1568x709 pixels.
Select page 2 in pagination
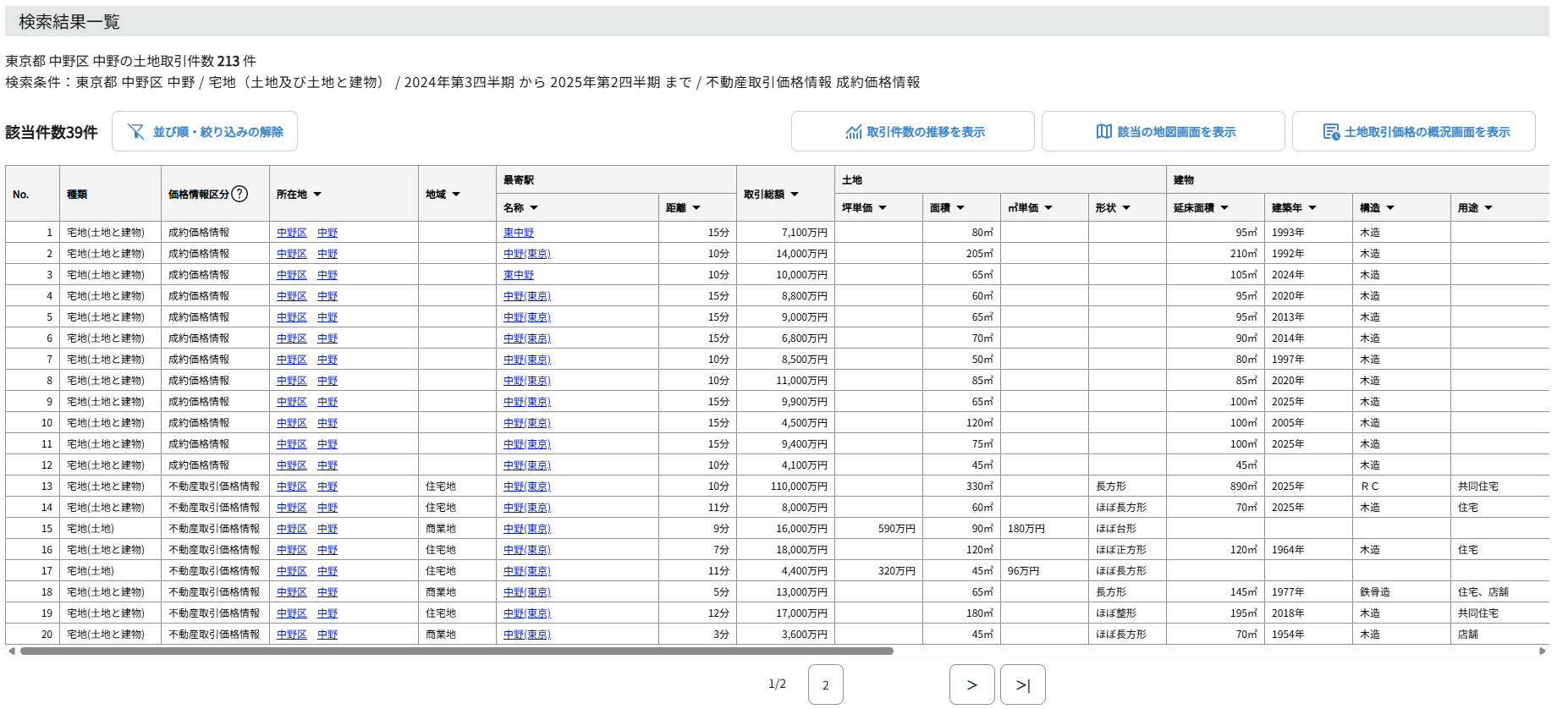[x=825, y=684]
